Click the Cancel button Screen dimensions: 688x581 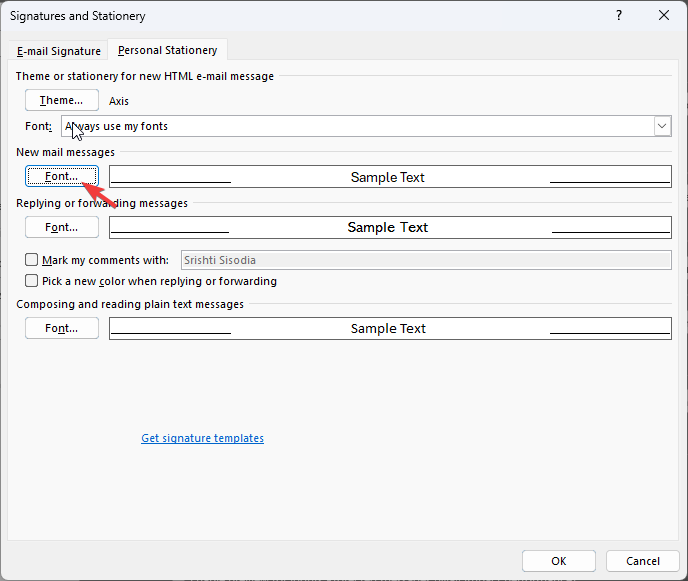[x=643, y=561]
